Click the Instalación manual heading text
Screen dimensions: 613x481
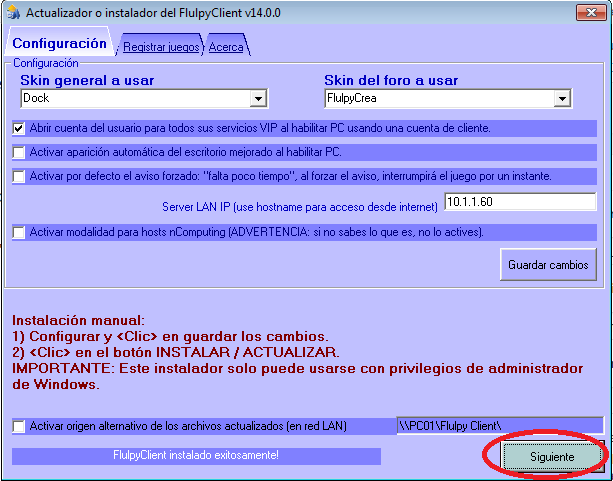pos(79,320)
